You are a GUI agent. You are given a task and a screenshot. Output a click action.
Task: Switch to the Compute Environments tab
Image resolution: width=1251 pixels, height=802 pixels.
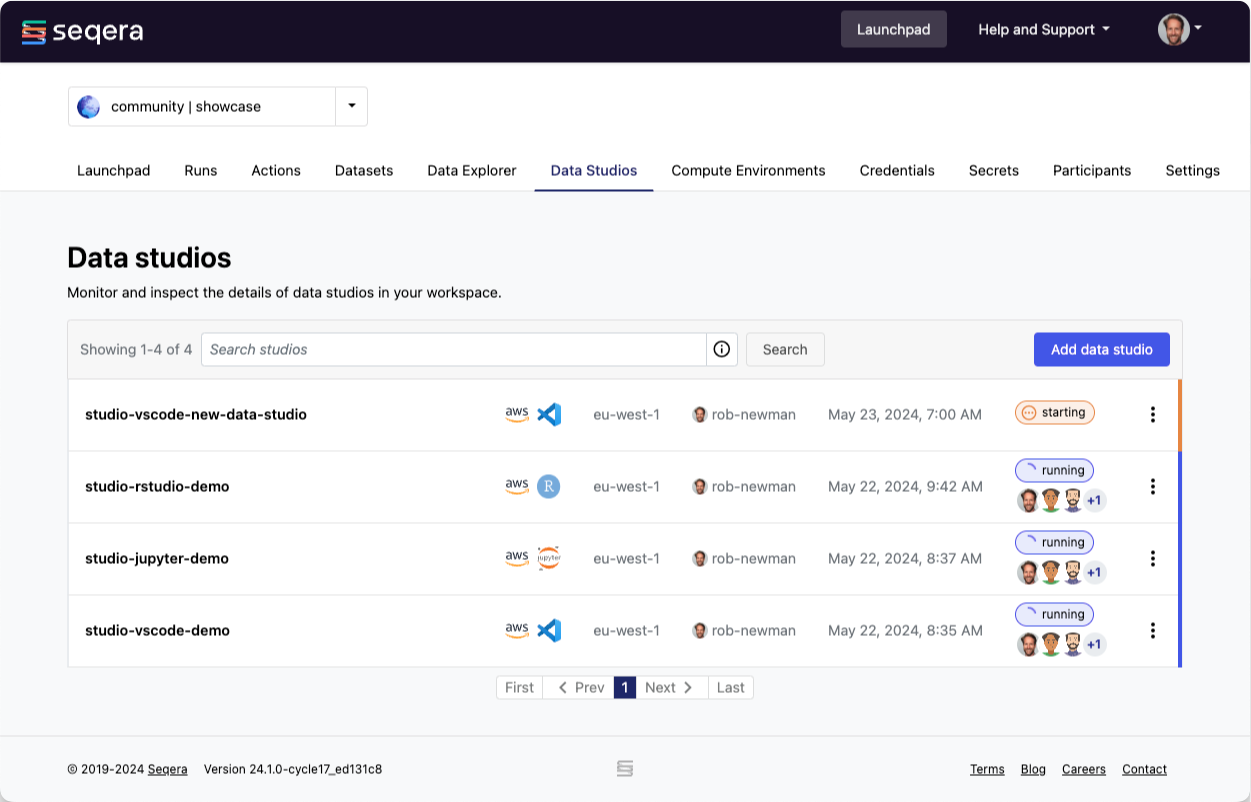tap(748, 171)
